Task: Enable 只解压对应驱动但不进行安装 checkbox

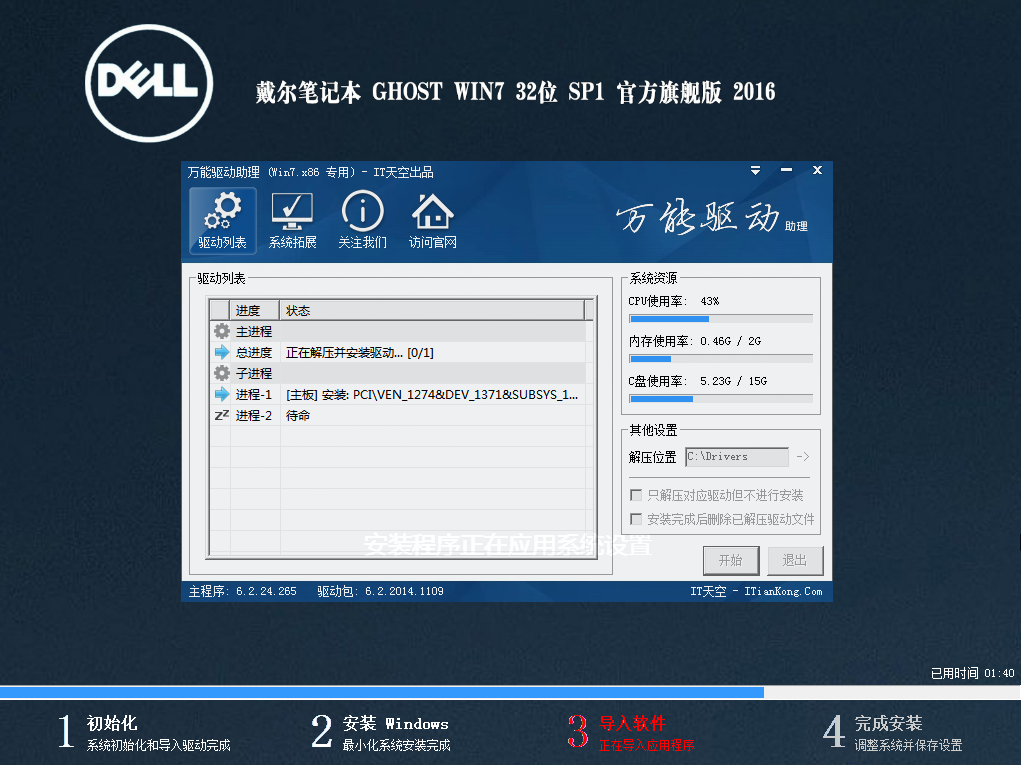Action: pos(636,495)
